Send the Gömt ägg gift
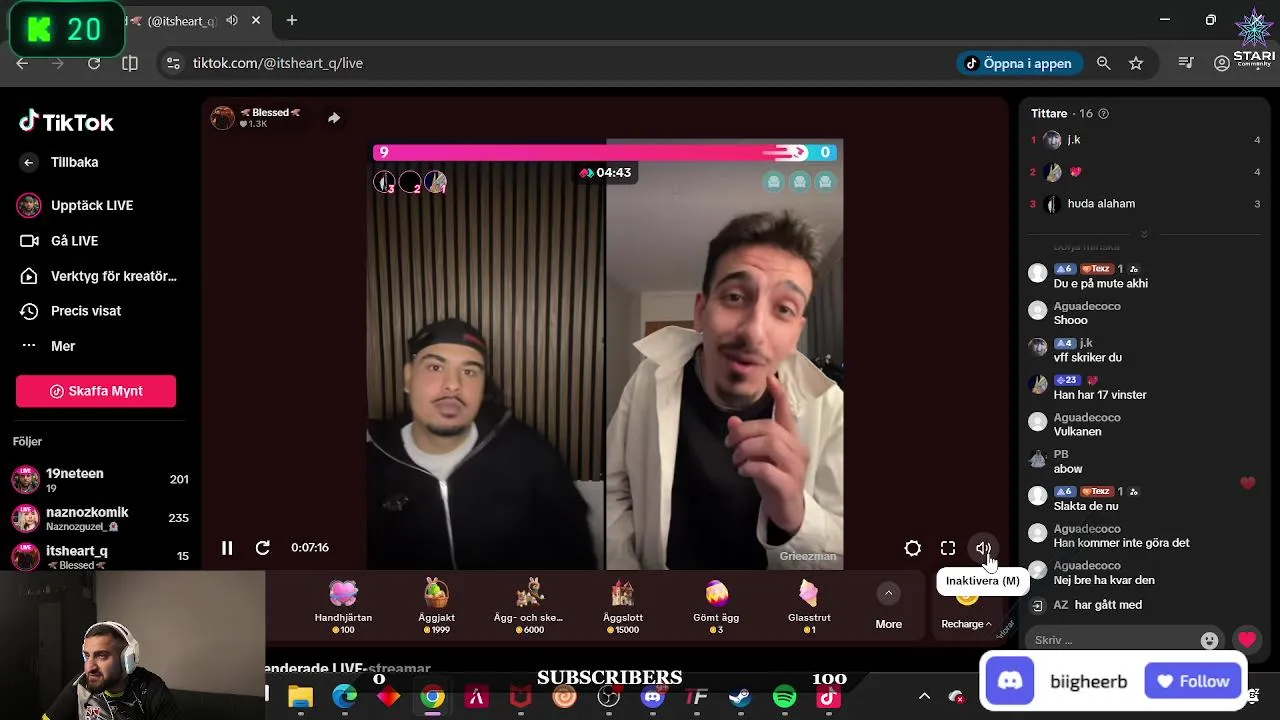The height and width of the screenshot is (720, 1280). click(x=716, y=606)
